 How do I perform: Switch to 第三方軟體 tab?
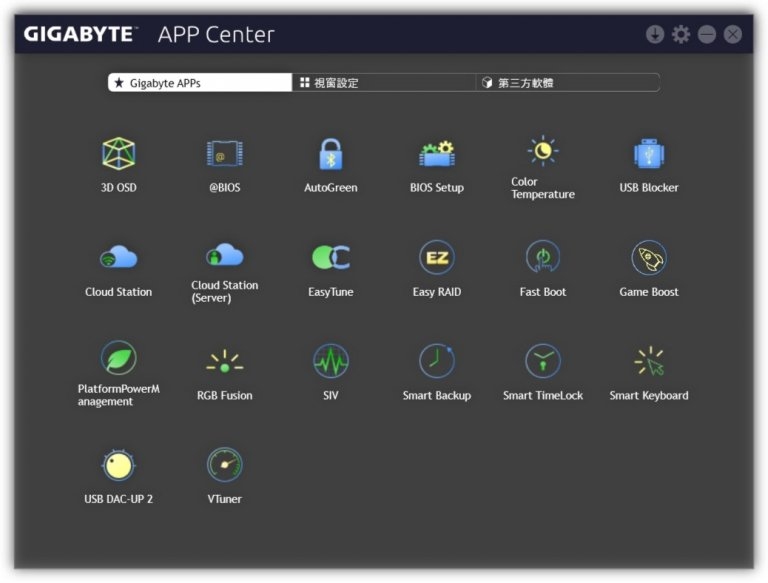coord(568,83)
